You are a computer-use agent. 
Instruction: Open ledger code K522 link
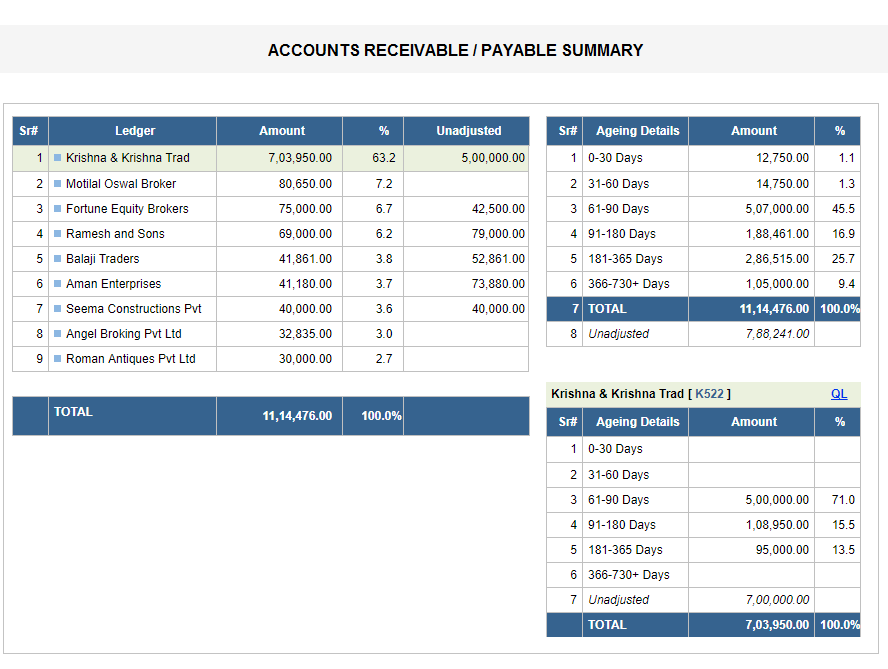709,394
